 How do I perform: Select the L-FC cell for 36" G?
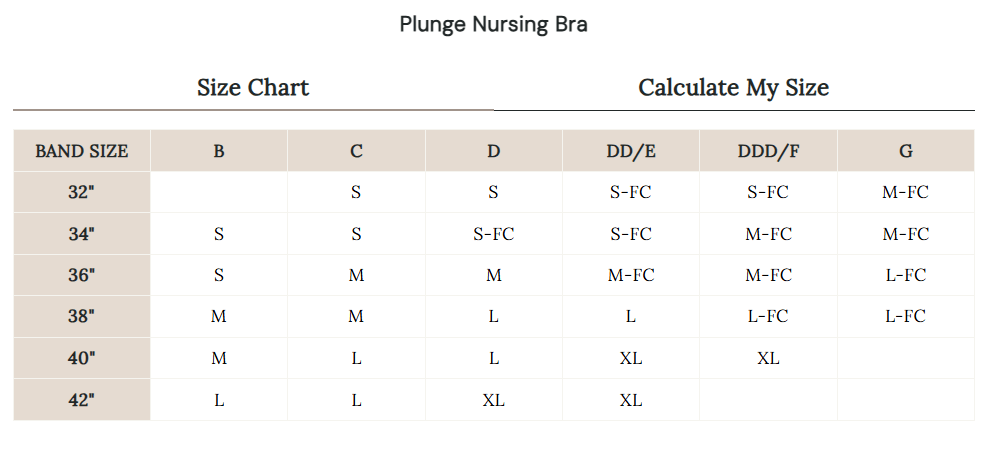[x=905, y=275]
